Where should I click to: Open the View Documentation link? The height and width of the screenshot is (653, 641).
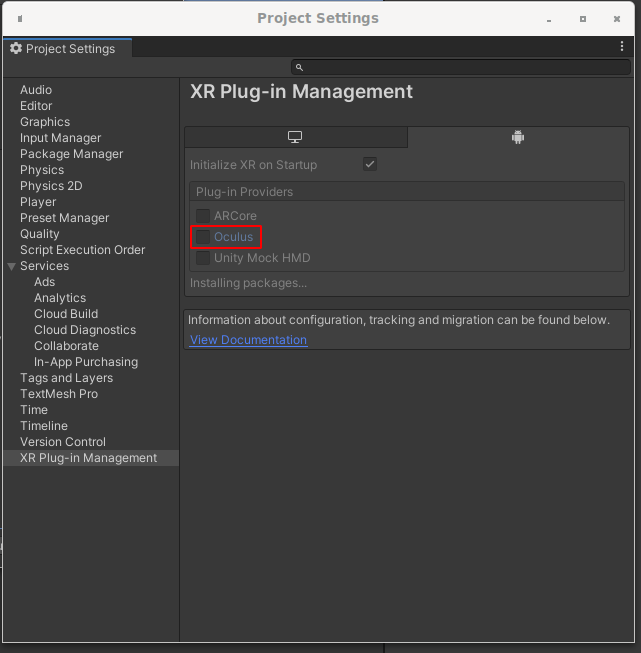(248, 340)
